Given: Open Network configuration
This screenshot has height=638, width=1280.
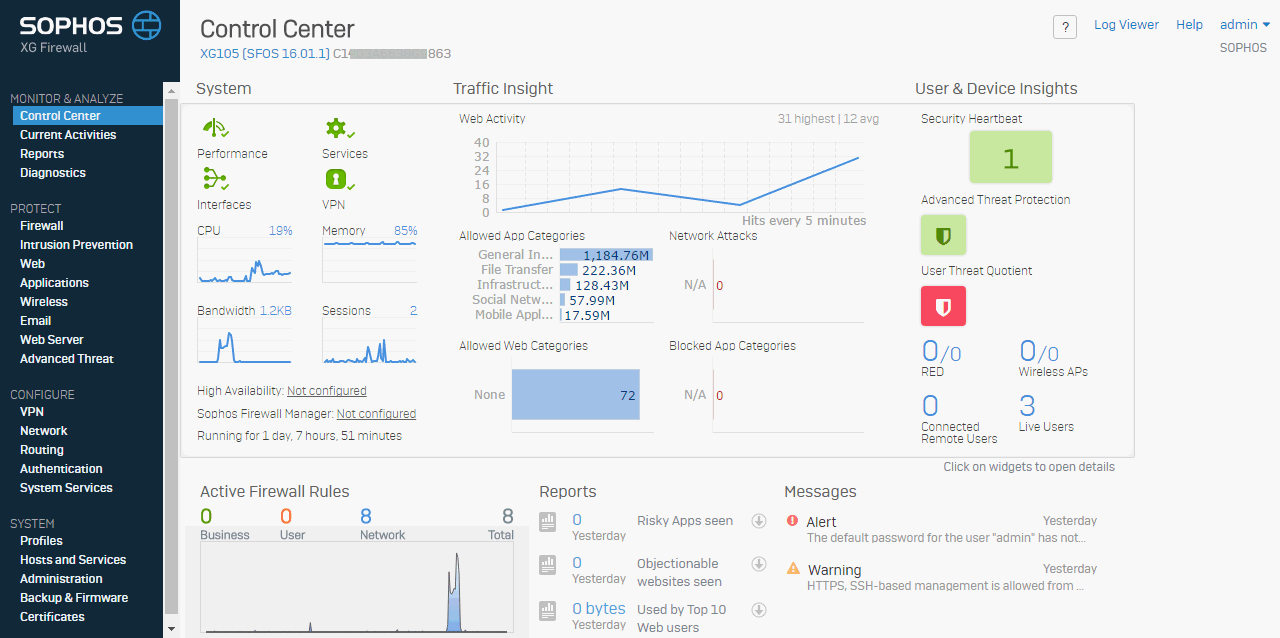Looking at the screenshot, I should (x=44, y=431).
